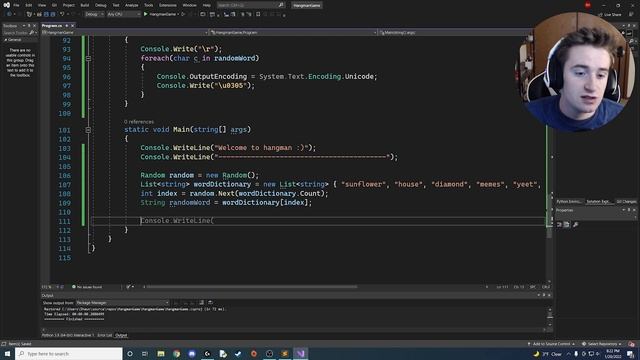This screenshot has height=360, width=640.
Task: Click the Categorized icon in Properties panel
Action: coord(560,224)
